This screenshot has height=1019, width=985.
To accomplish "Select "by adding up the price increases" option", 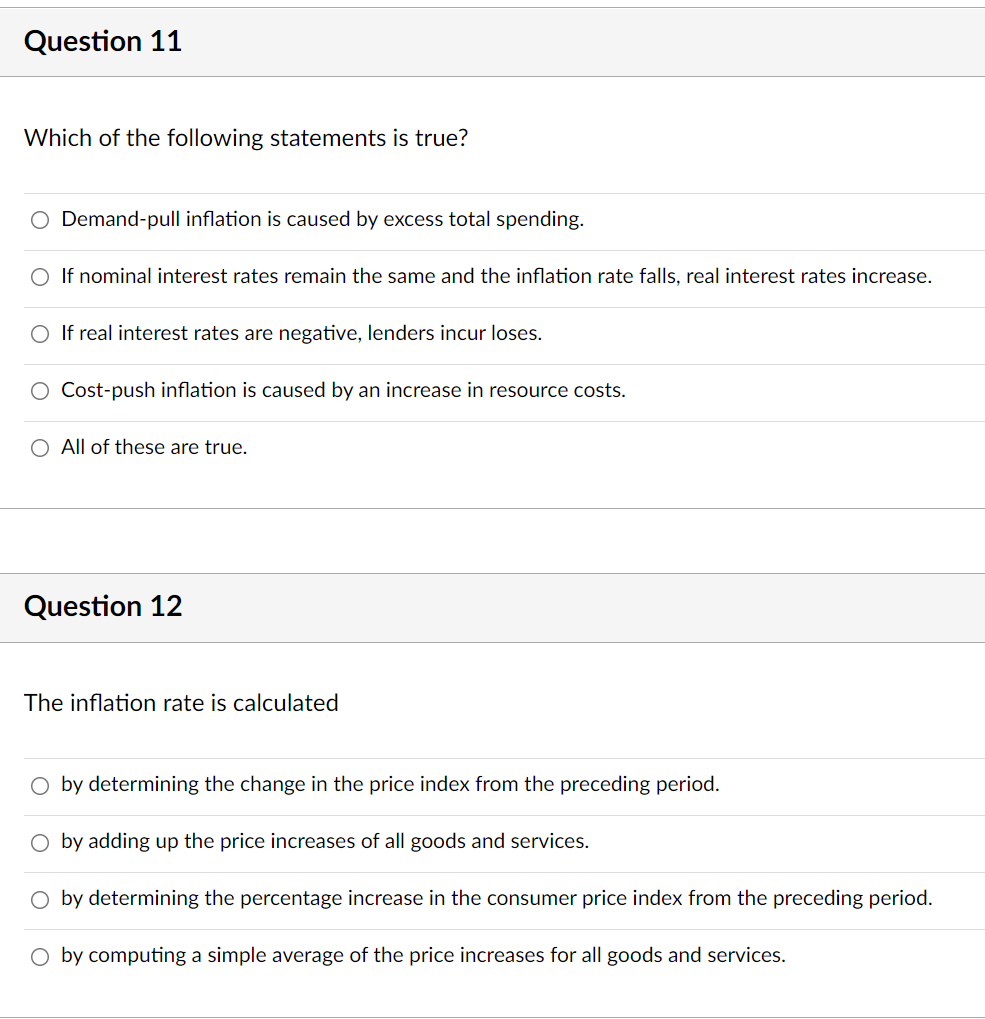I will pyautogui.click(x=39, y=842).
